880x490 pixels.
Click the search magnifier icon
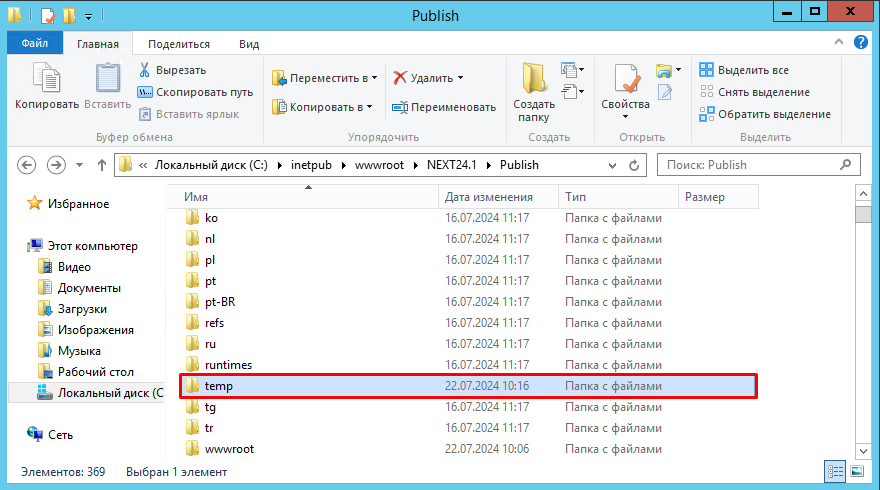845,164
